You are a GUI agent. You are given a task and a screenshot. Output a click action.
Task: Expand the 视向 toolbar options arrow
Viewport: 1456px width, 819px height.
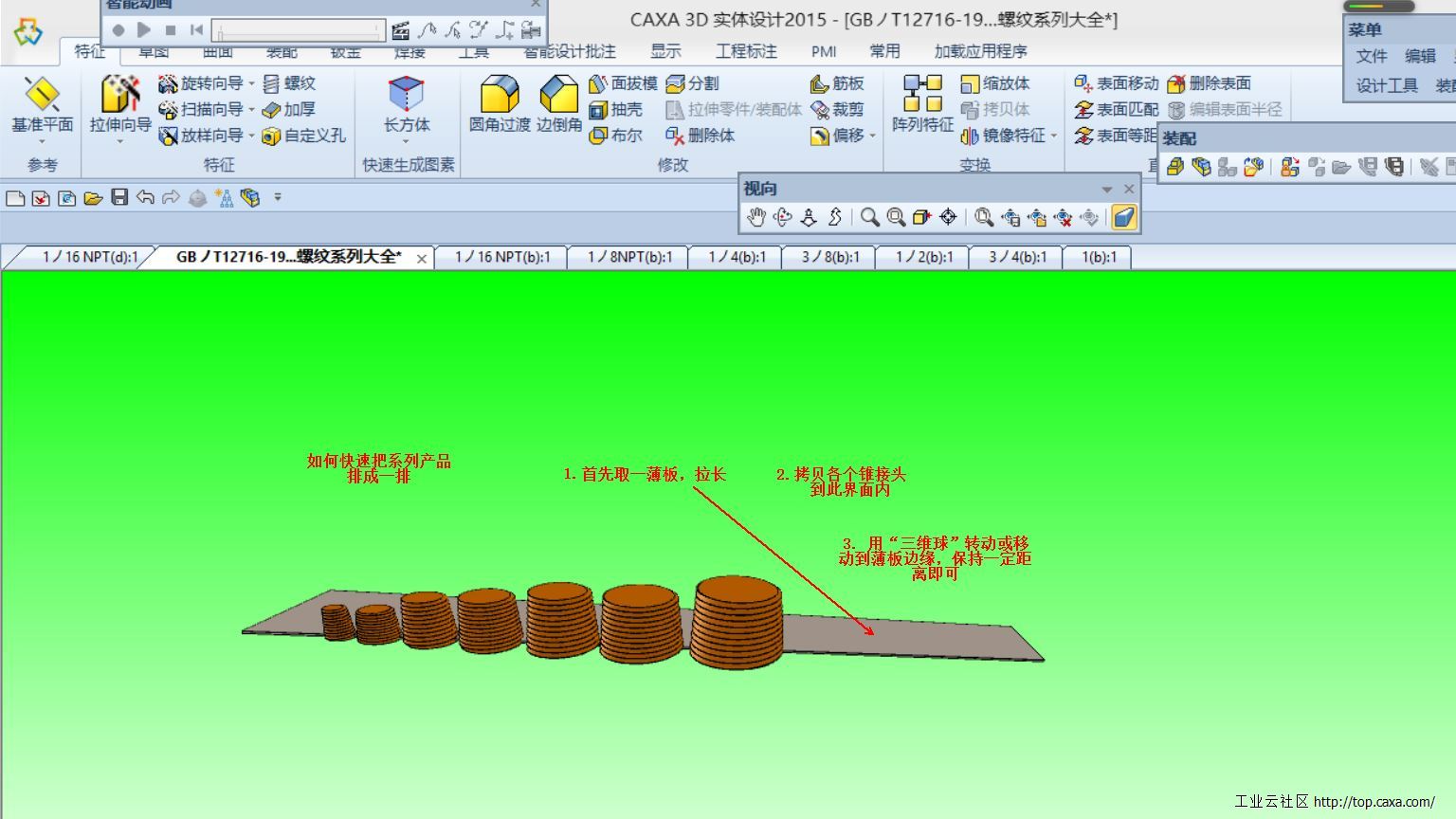(x=1106, y=190)
